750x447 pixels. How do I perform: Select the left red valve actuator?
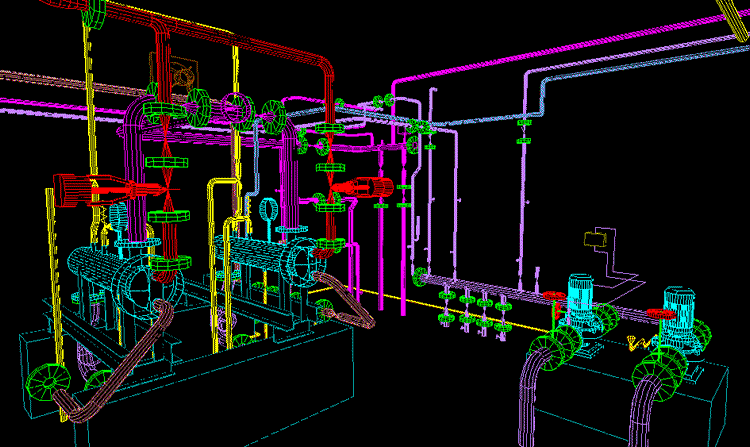(x=85, y=189)
